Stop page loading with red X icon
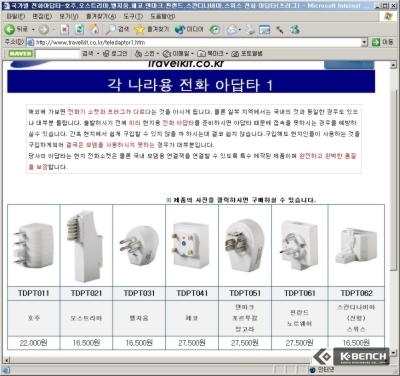The image size is (400, 376). click(65, 30)
